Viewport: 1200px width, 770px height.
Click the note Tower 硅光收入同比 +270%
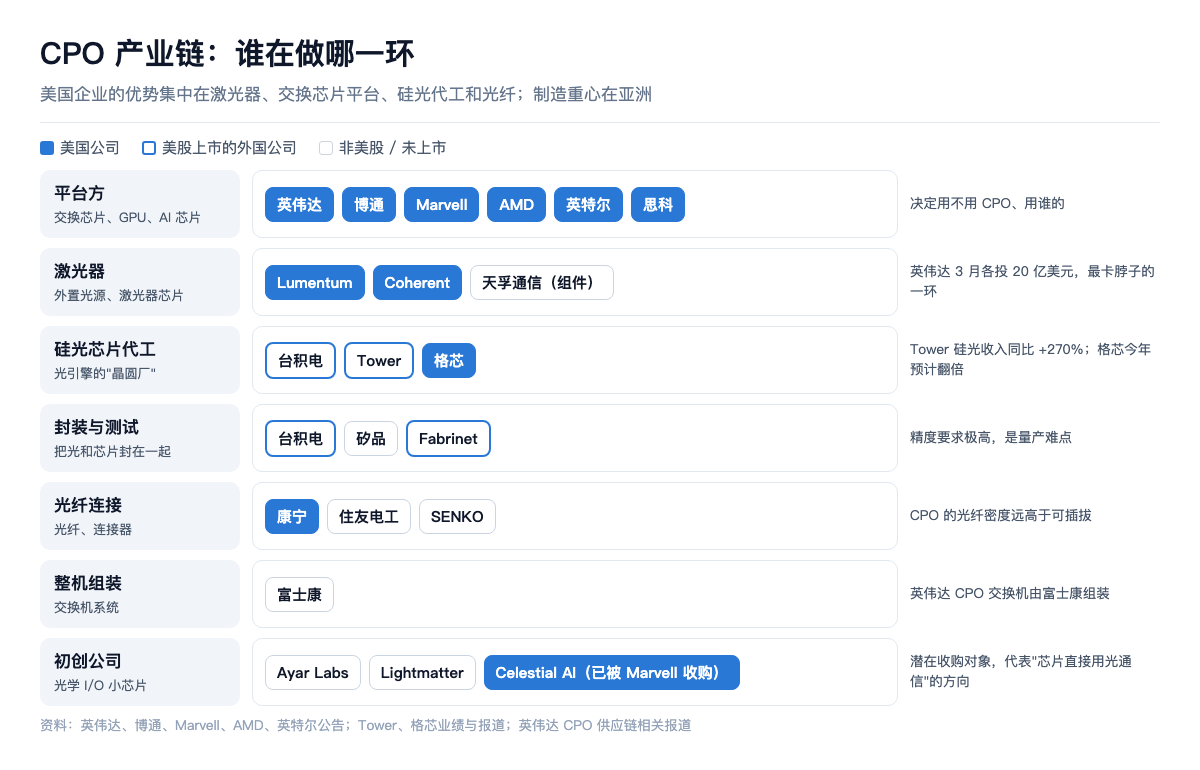(x=1030, y=360)
